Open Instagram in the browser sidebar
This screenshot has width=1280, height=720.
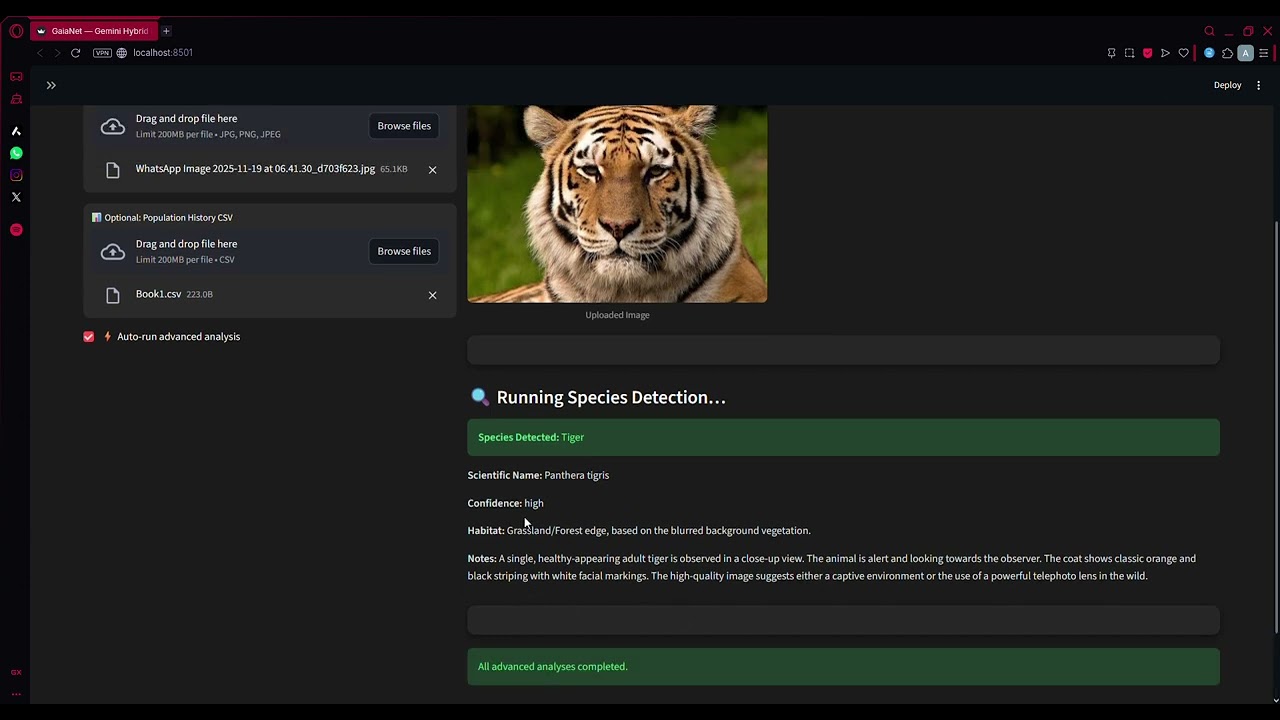click(16, 175)
